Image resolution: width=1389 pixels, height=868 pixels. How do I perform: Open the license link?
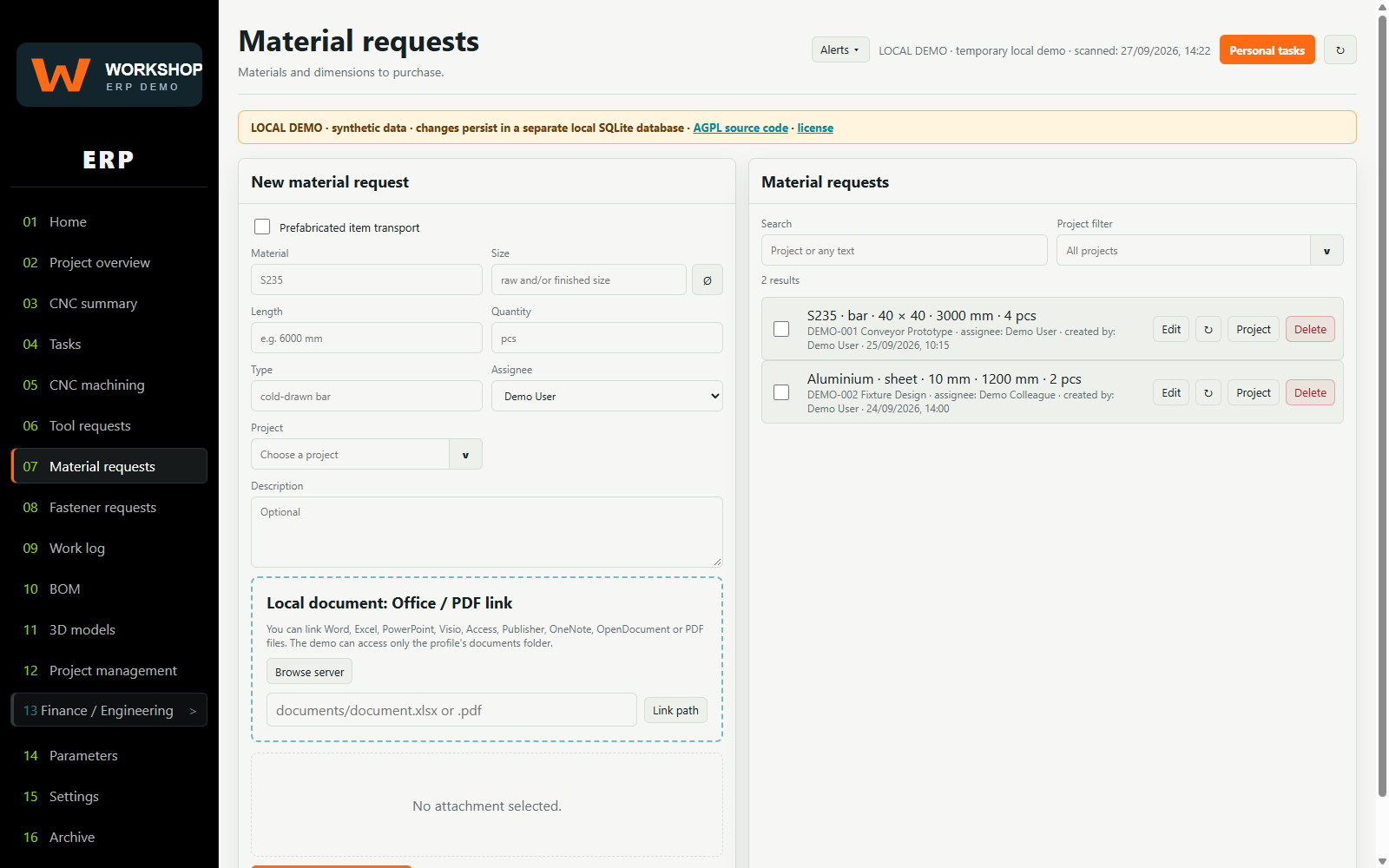[x=815, y=128]
